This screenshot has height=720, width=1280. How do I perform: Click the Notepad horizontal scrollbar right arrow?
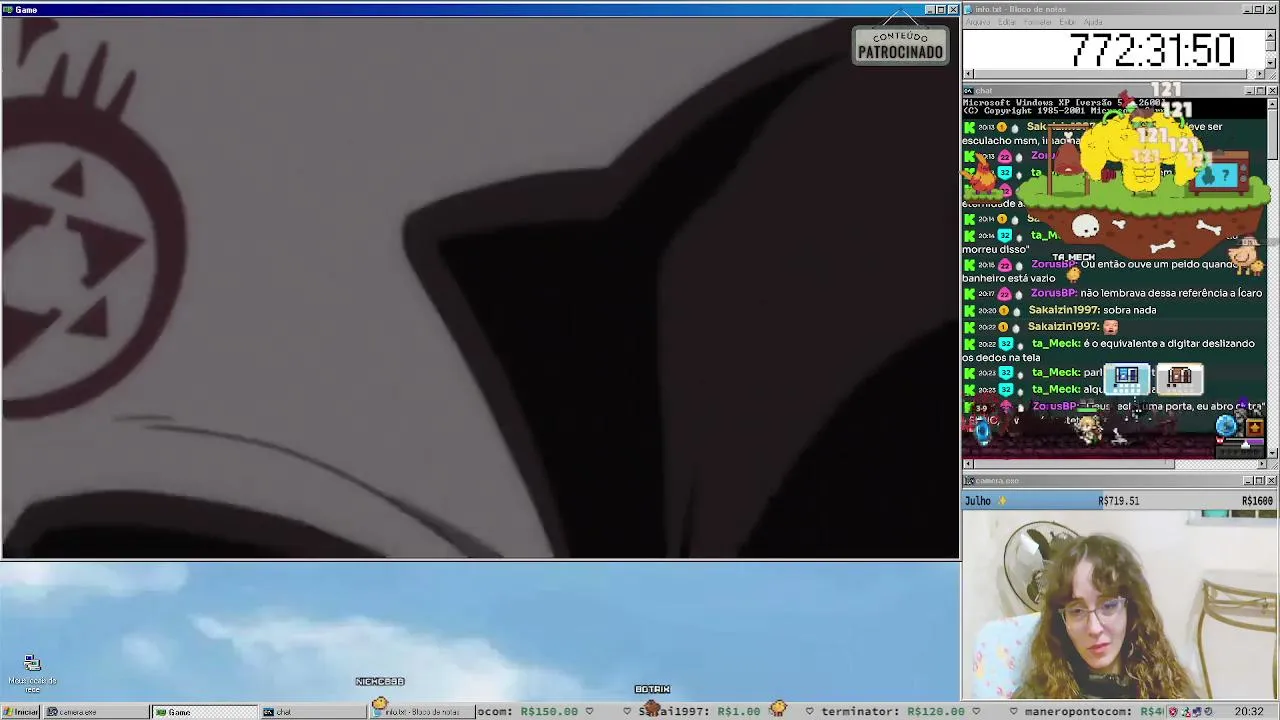coord(1260,74)
